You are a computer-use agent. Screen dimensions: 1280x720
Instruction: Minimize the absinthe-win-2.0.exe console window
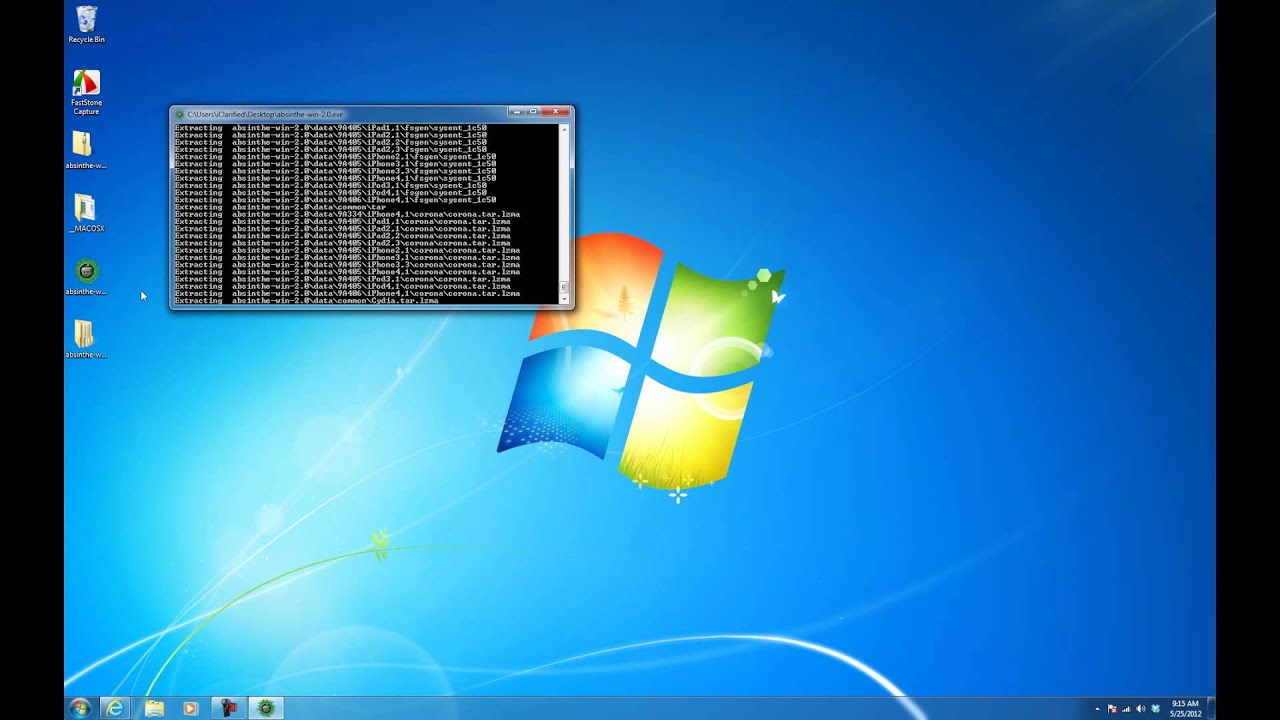516,111
